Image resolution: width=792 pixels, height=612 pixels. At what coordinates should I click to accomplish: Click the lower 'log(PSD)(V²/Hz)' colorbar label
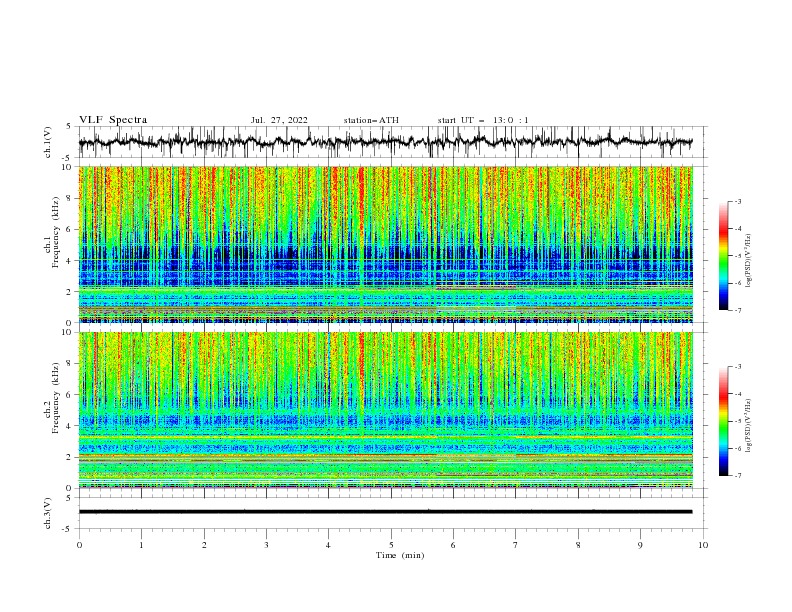(748, 425)
